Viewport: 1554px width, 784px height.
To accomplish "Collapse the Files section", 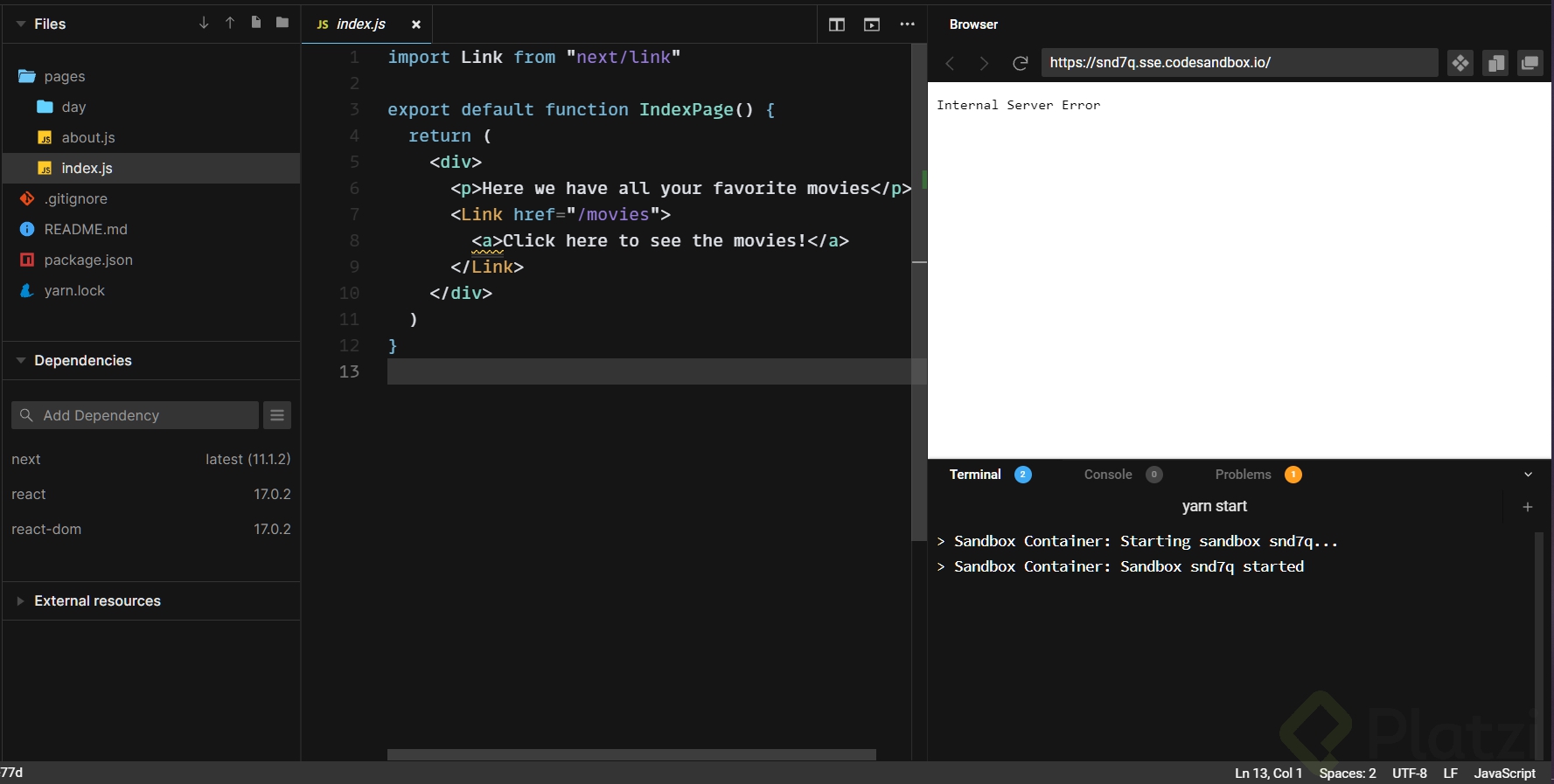I will pos(21,24).
